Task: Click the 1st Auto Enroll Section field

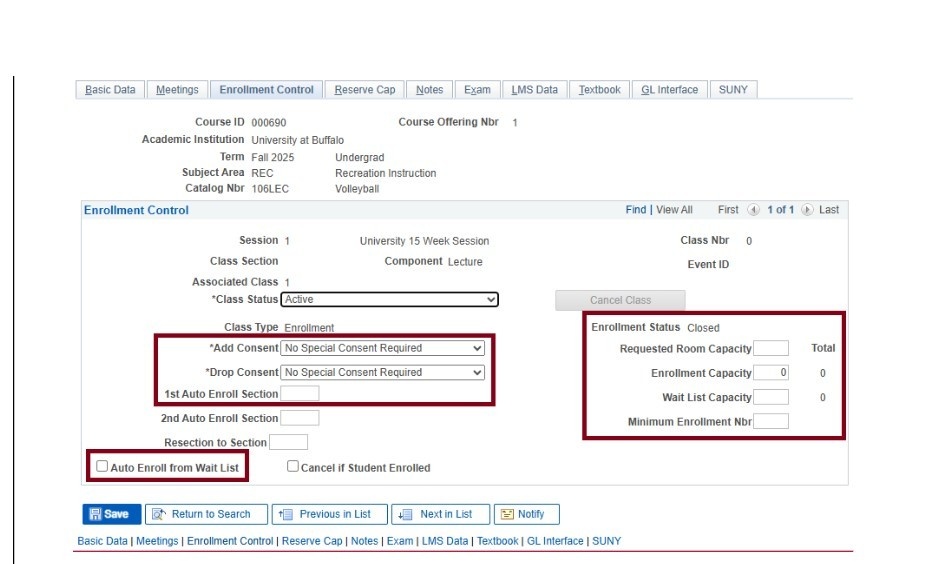Action: (300, 394)
